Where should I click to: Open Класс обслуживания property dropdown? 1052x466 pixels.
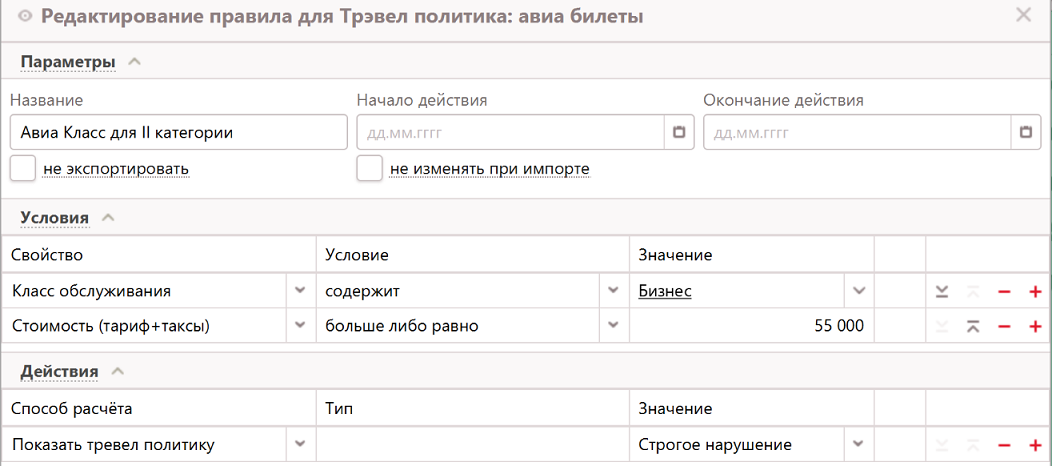[299, 292]
